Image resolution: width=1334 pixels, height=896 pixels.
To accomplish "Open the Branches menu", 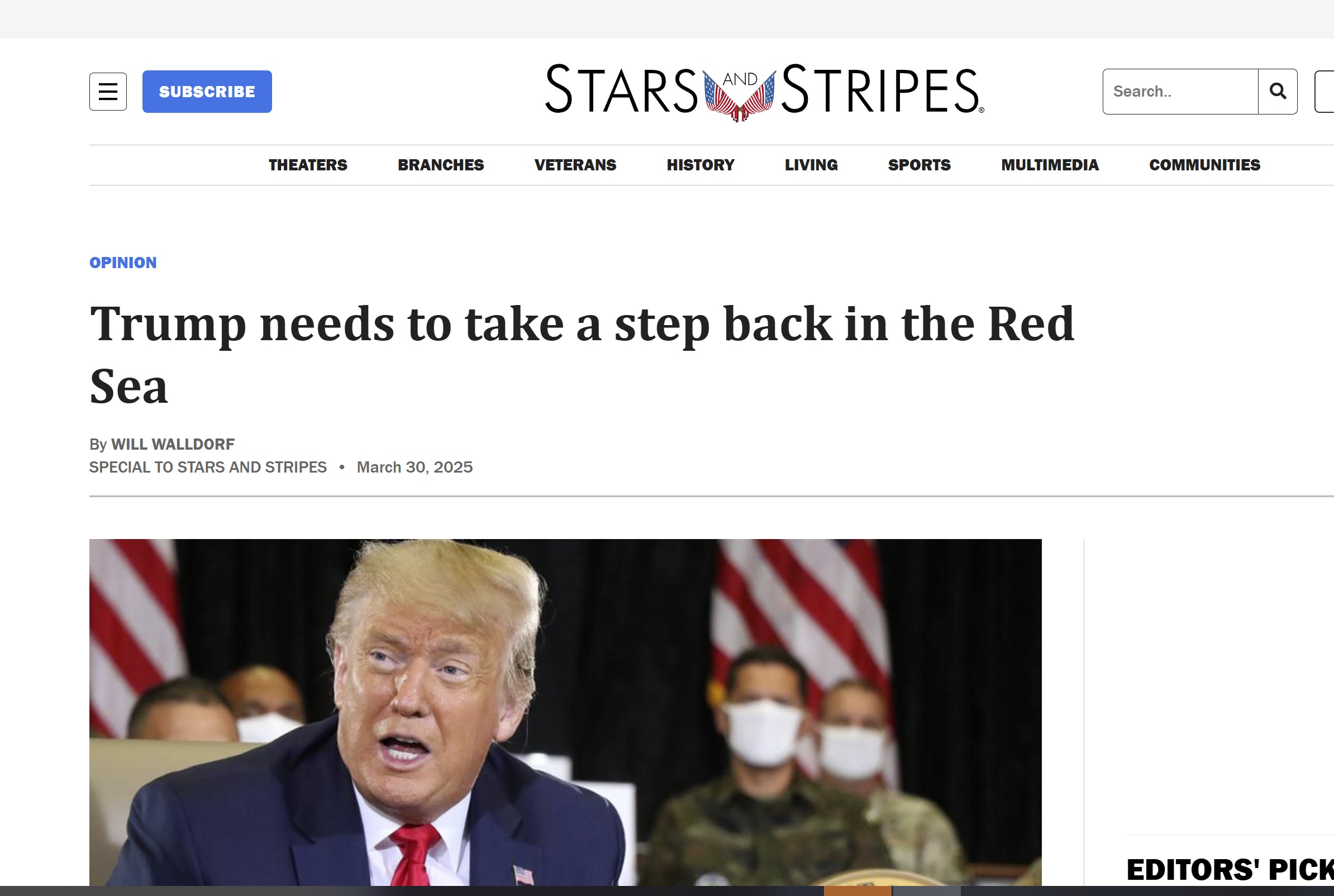I will (441, 165).
